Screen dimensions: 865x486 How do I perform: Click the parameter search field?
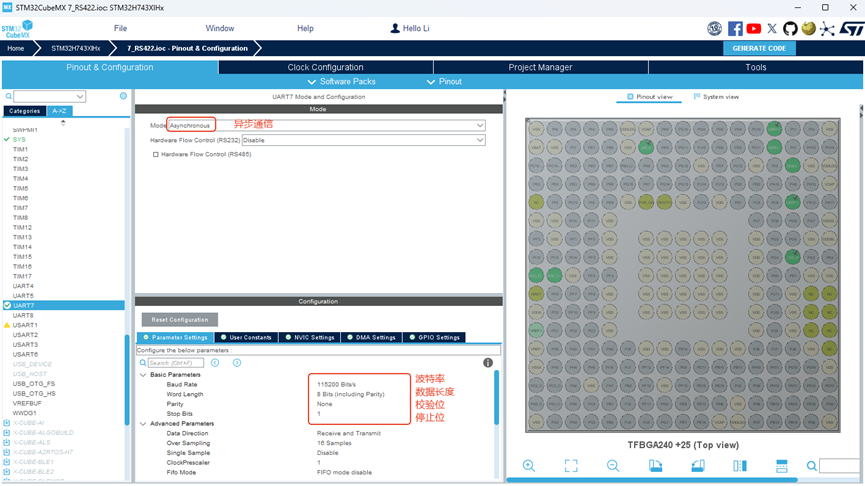pyautogui.click(x=175, y=362)
